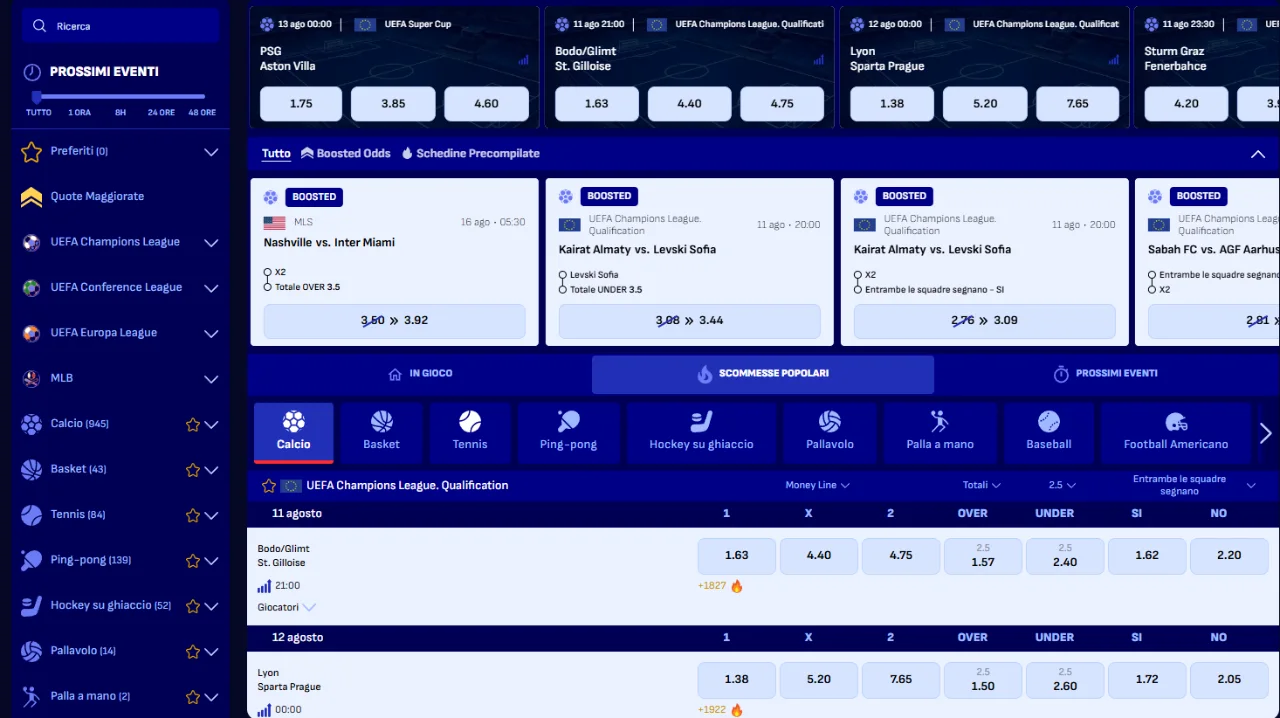This screenshot has height=718, width=1280.
Task: Select the Basket sport tab
Action: 381,433
